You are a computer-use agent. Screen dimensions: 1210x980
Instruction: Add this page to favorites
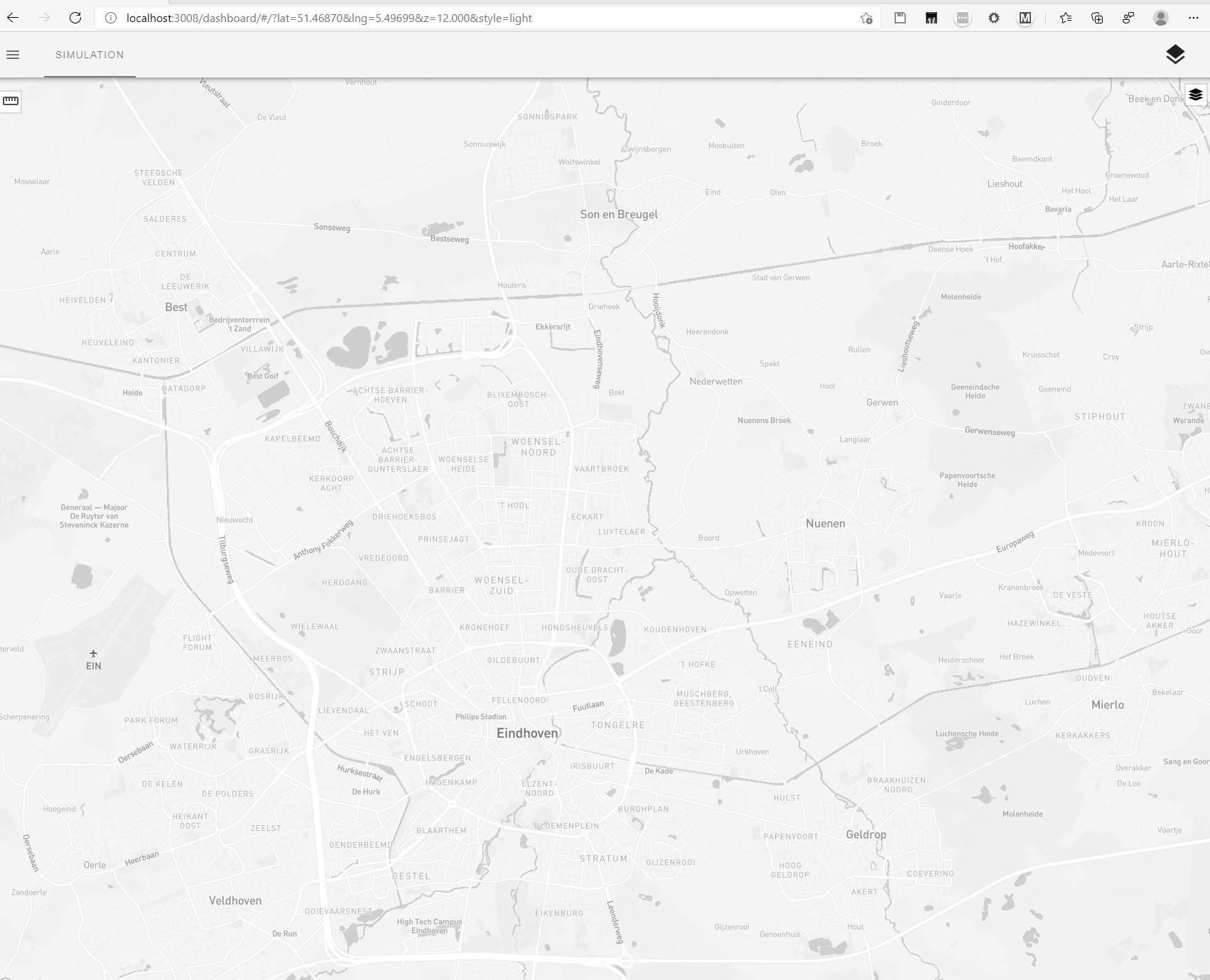pos(866,18)
